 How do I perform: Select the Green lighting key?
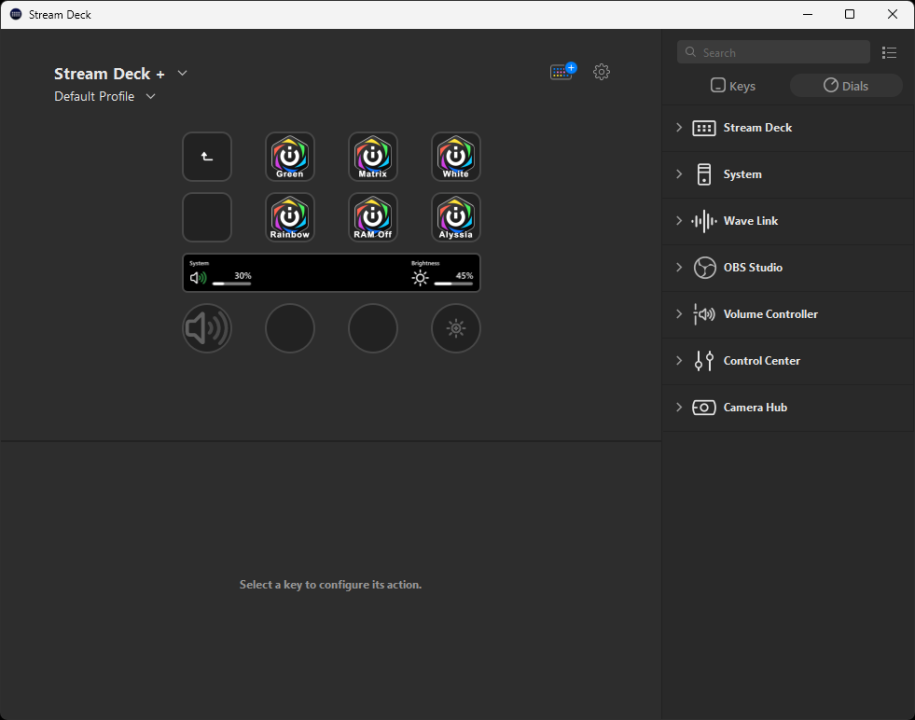click(x=289, y=156)
